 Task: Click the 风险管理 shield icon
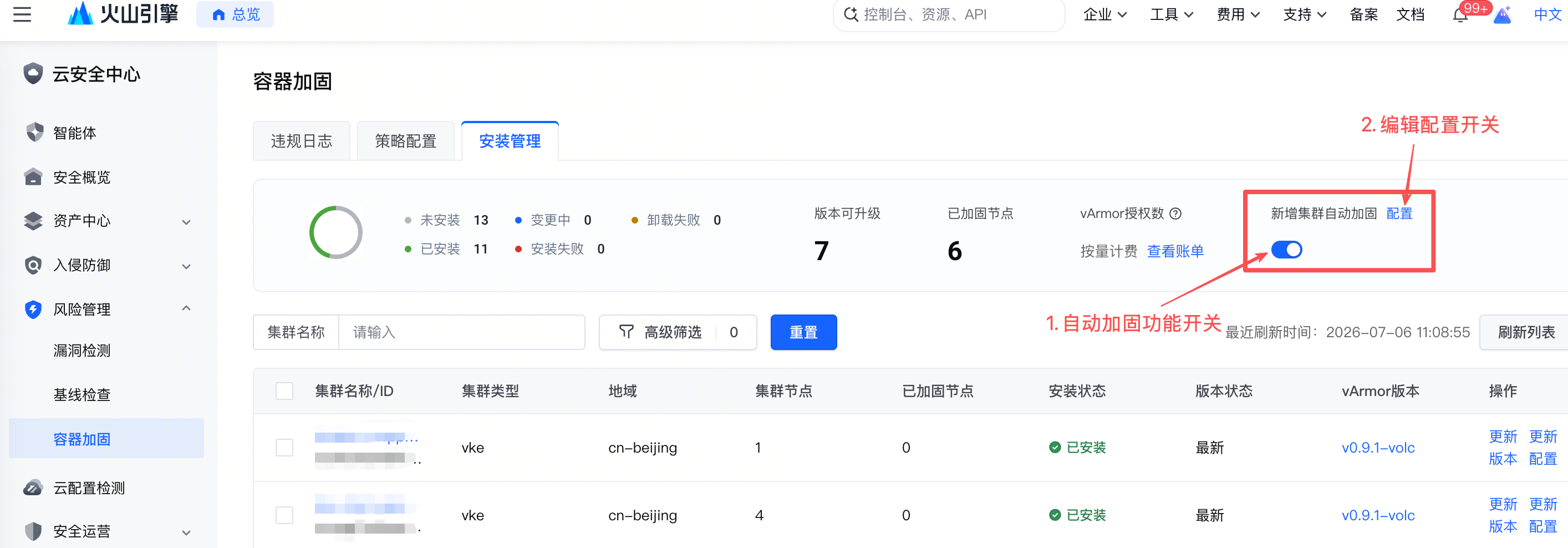click(33, 309)
